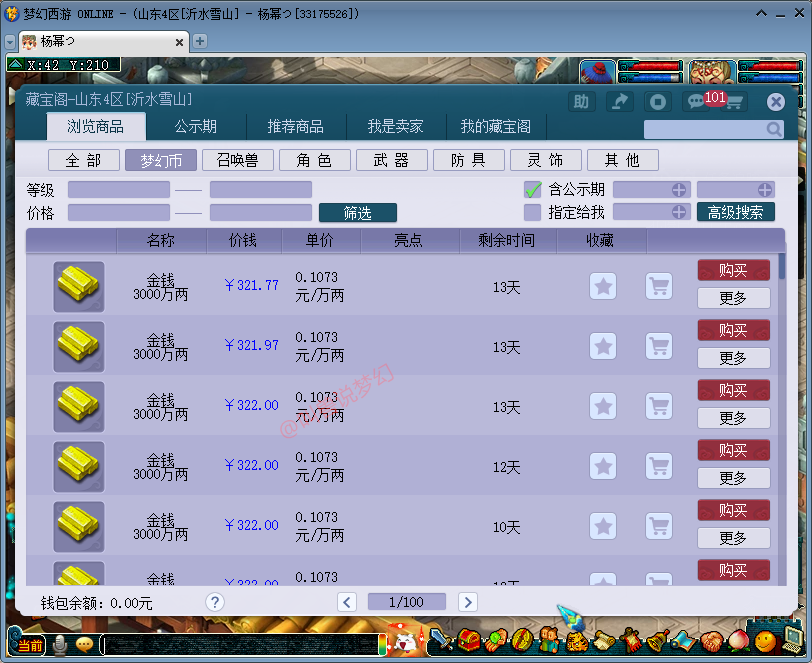
Task: Sort by the 单价 column header
Action: [321, 240]
